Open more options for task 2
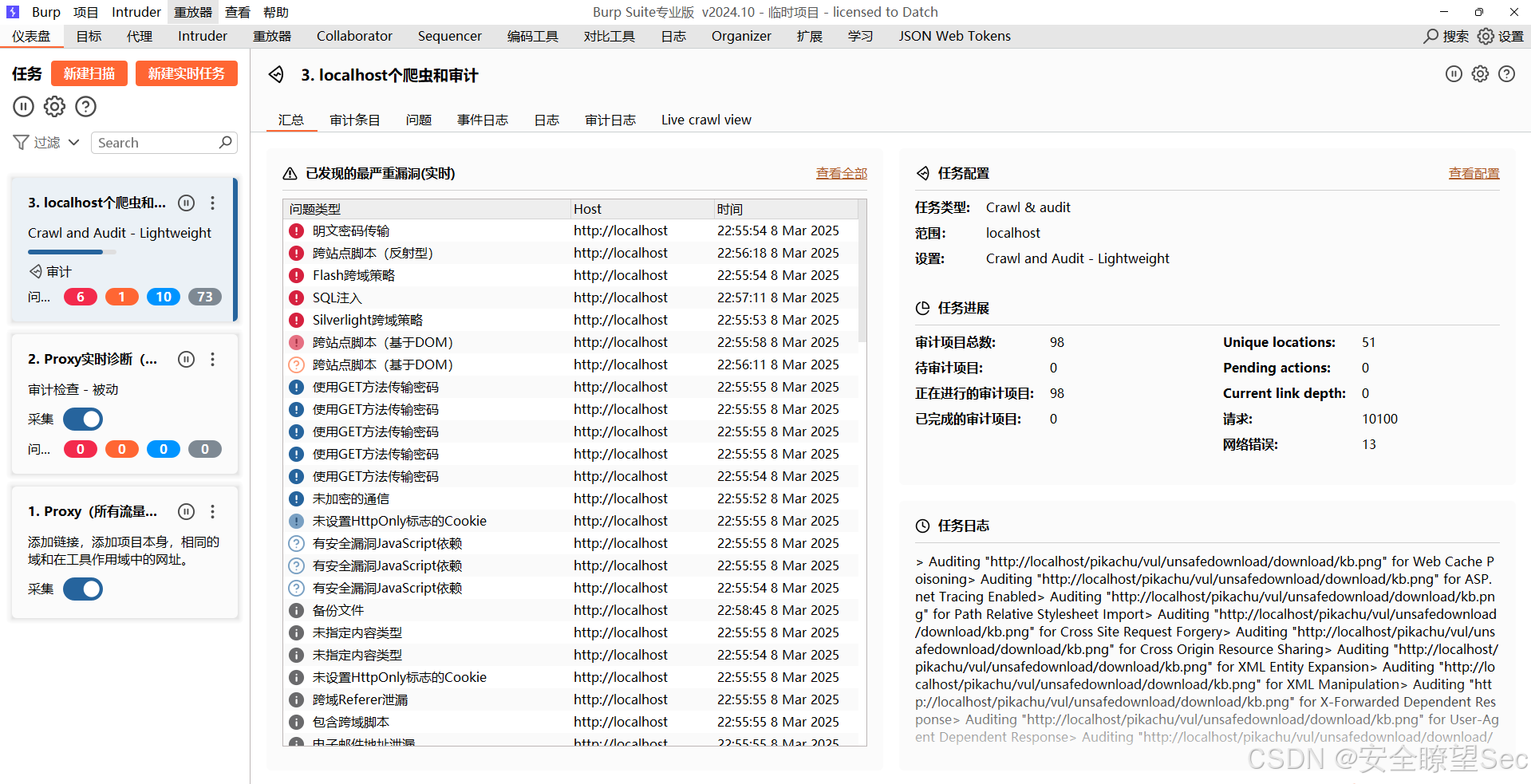The height and width of the screenshot is (784, 1531). coord(212,359)
